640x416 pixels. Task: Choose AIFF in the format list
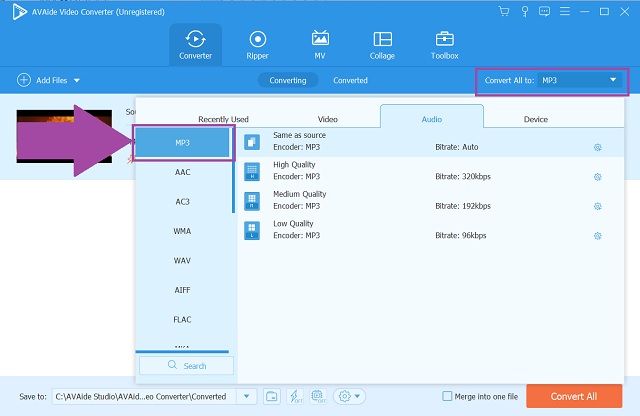coord(182,290)
